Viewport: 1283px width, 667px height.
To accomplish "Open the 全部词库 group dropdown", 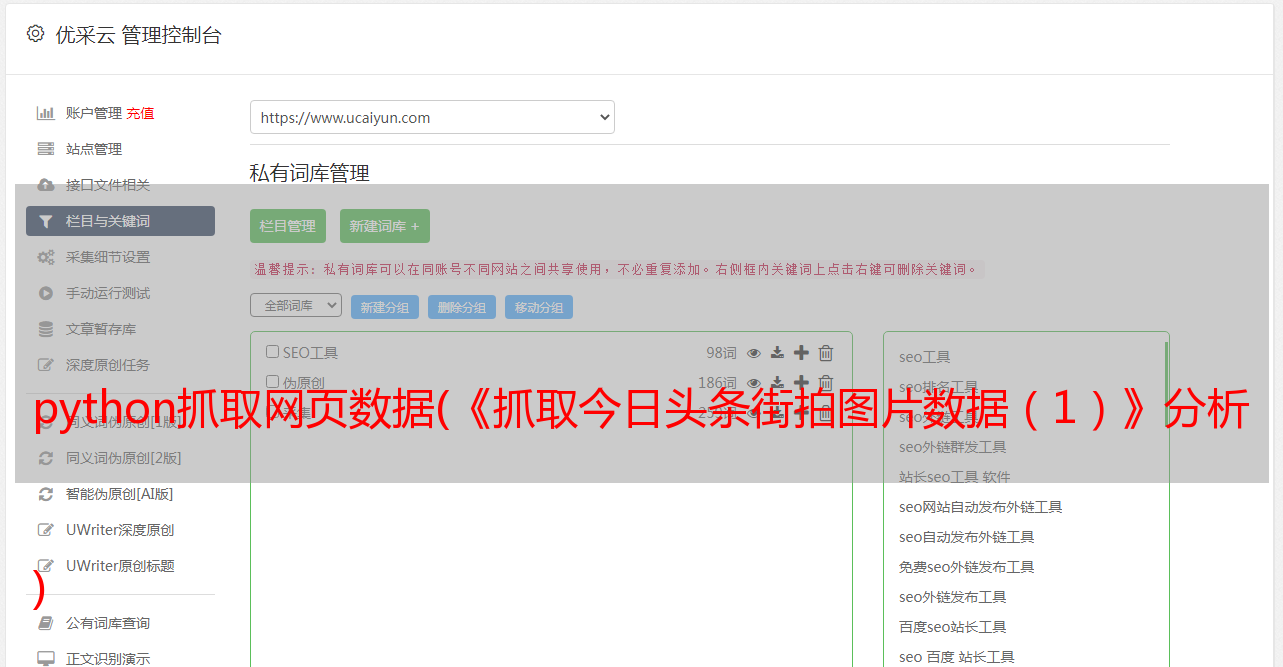I will [x=296, y=305].
